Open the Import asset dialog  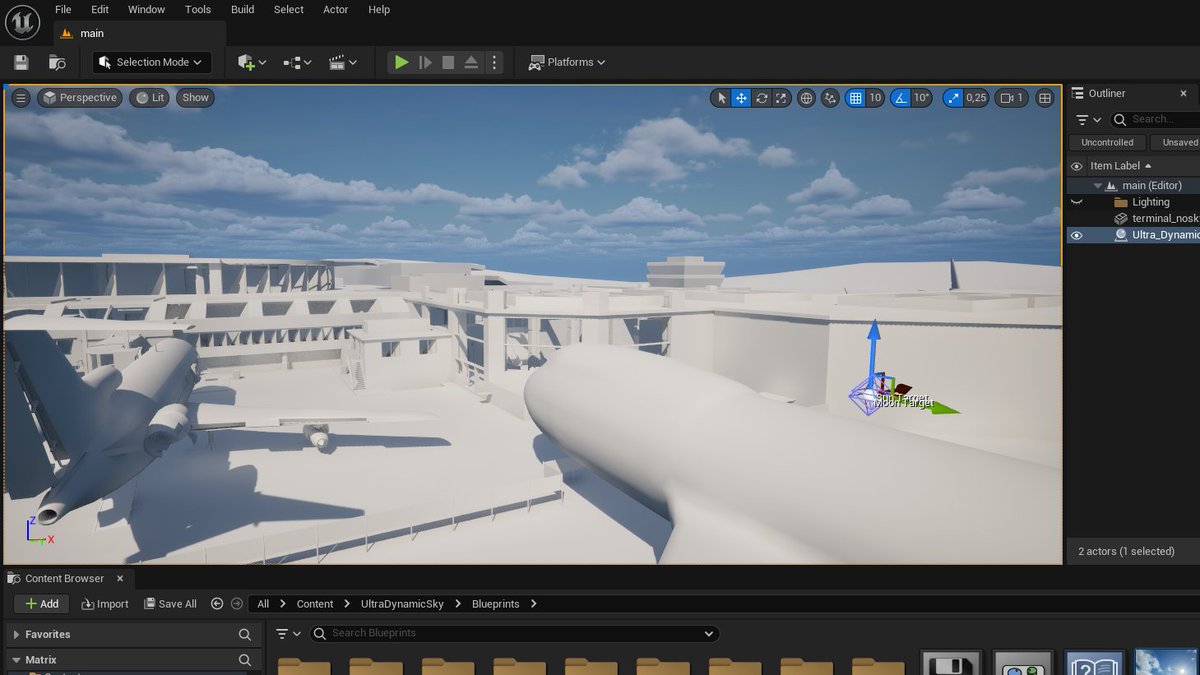(104, 603)
